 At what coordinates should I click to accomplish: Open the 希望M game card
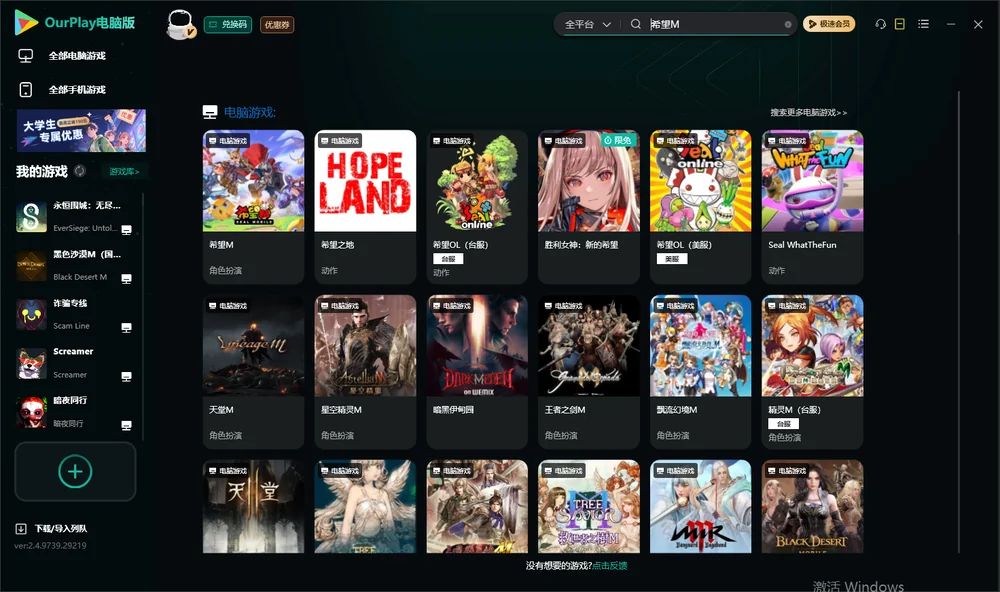coord(253,207)
